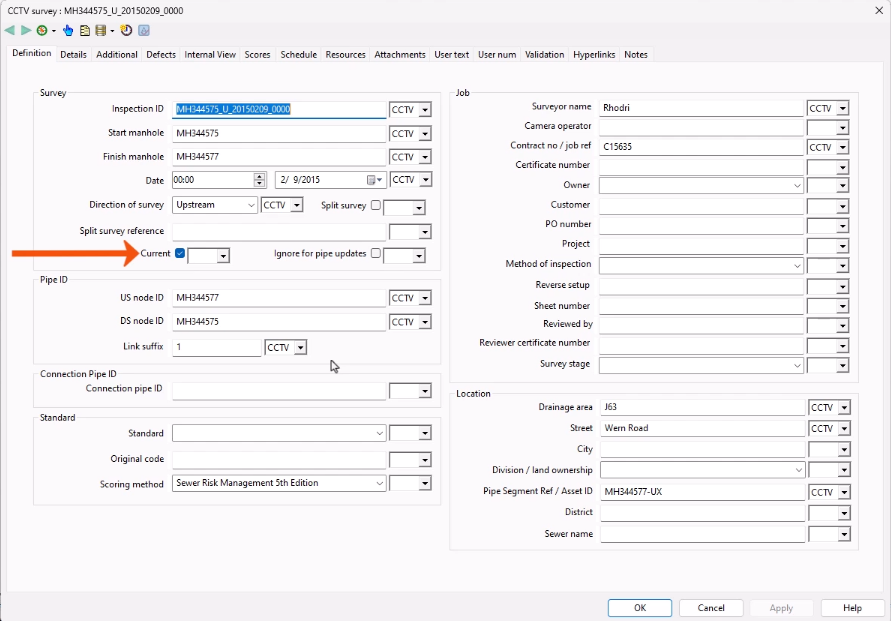Click the blue pointing hand icon

coord(69,30)
